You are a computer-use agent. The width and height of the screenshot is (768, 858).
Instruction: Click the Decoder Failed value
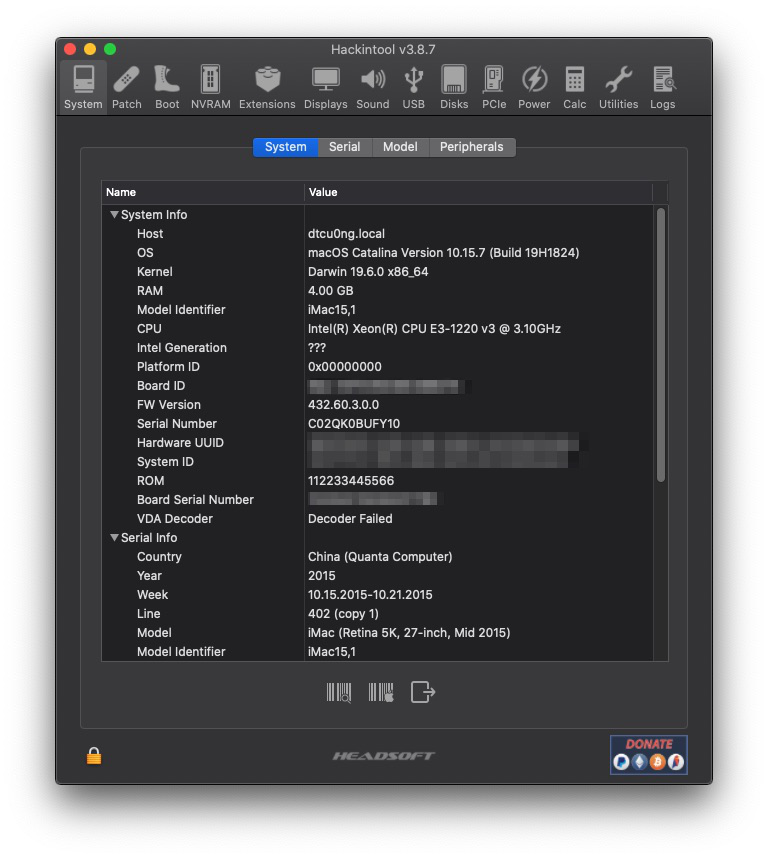[350, 519]
